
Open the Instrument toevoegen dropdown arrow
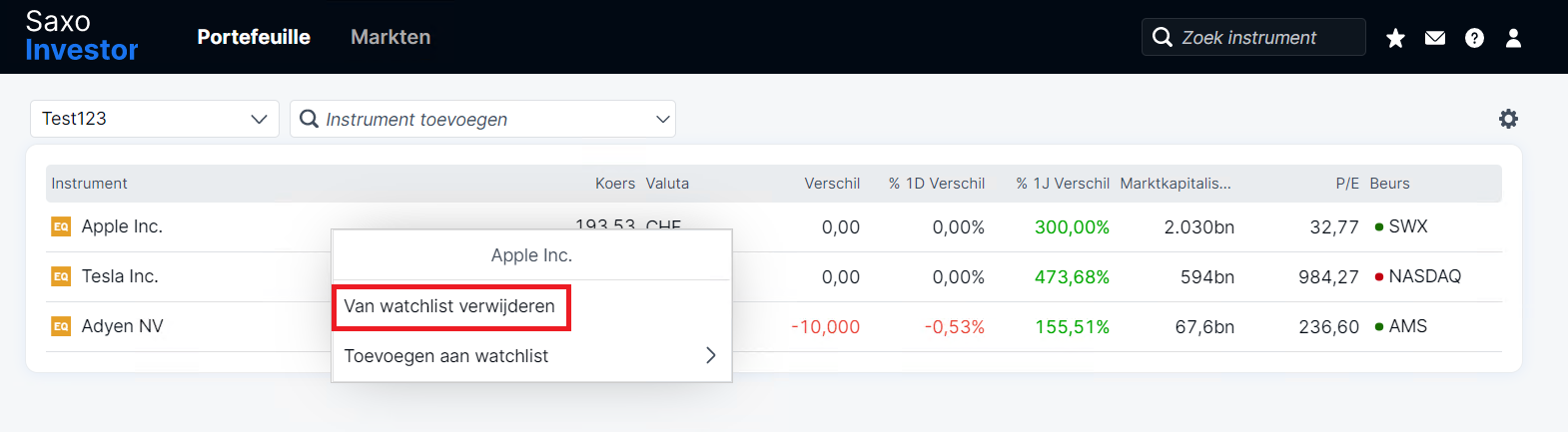[x=662, y=119]
